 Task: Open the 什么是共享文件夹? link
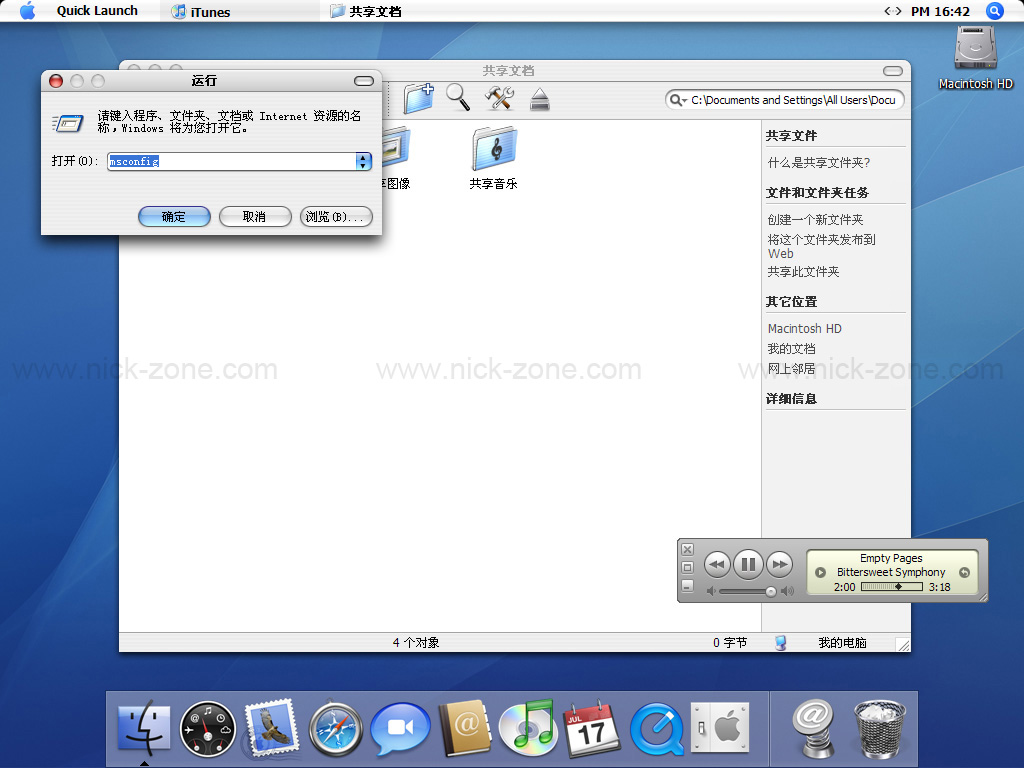coord(819,163)
